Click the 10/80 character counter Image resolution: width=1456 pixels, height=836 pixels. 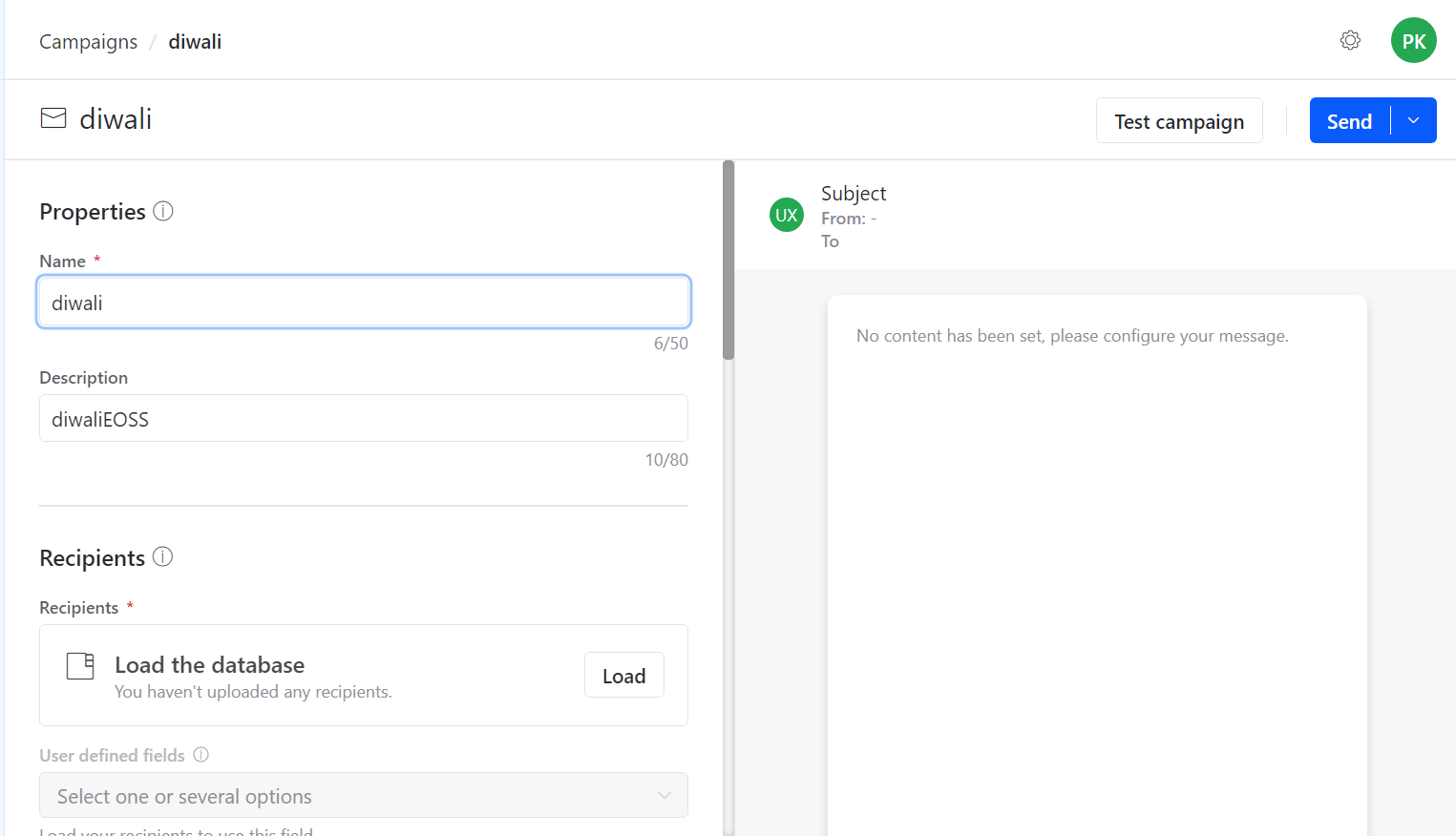click(666, 460)
